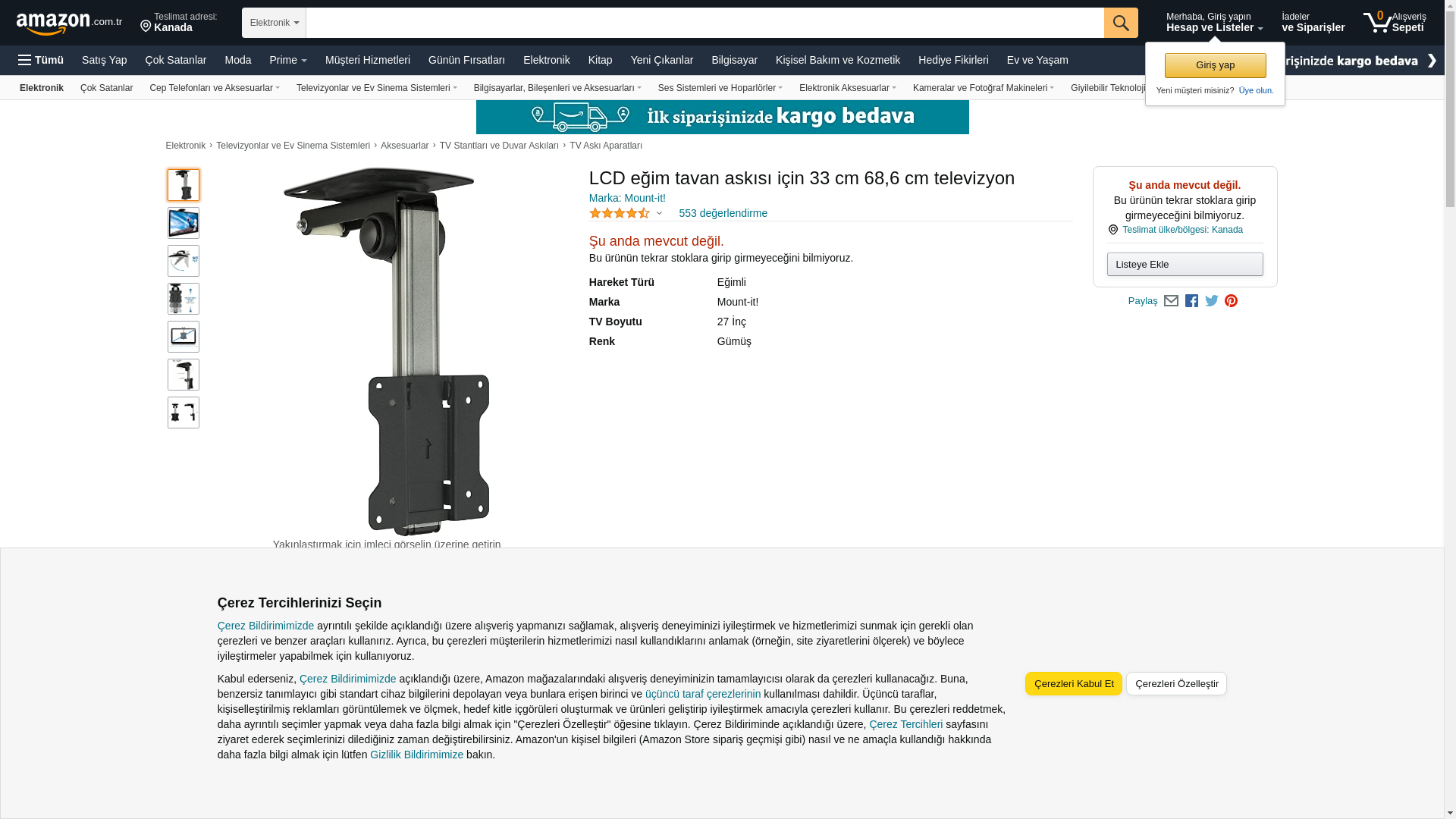Expand the star rating breakdown arrow
This screenshot has width=1456, height=819.
click(x=659, y=214)
